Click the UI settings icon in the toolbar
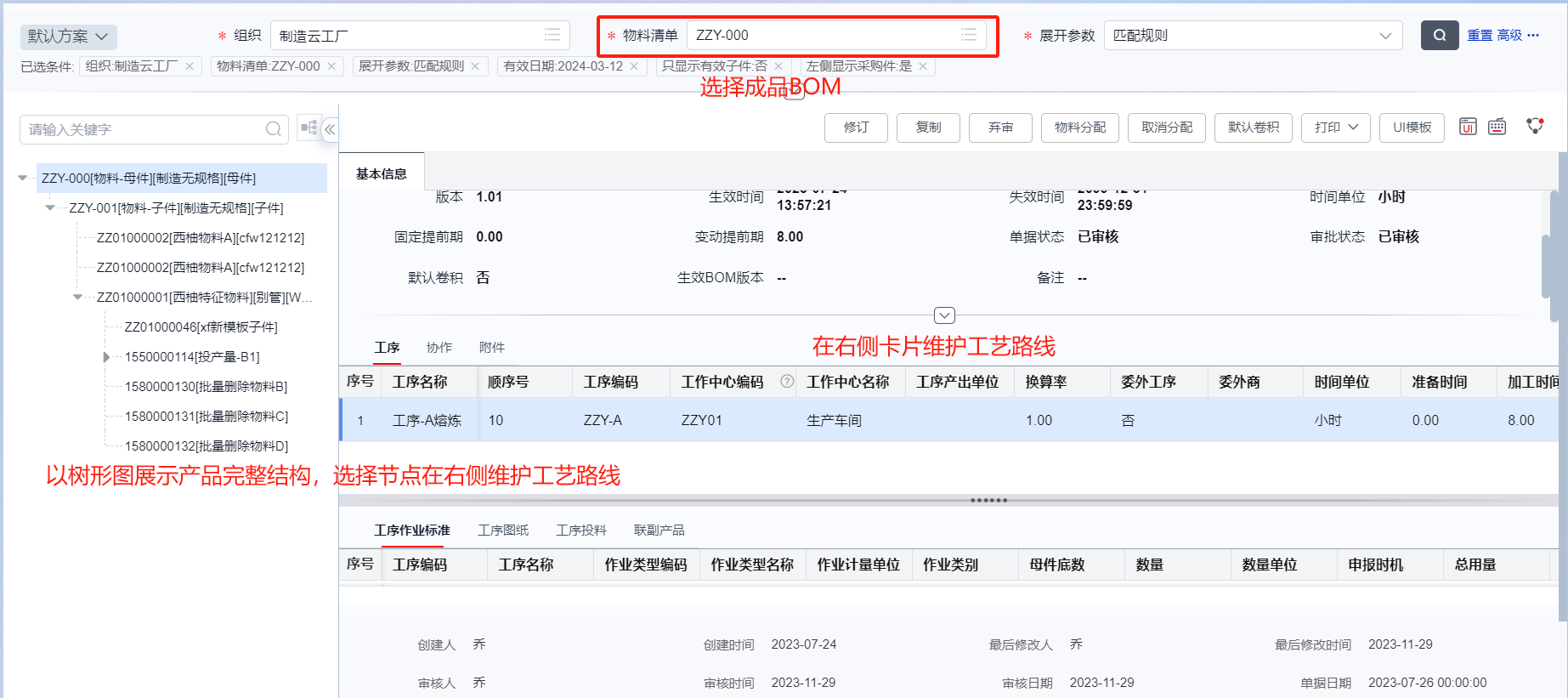 click(x=1468, y=127)
